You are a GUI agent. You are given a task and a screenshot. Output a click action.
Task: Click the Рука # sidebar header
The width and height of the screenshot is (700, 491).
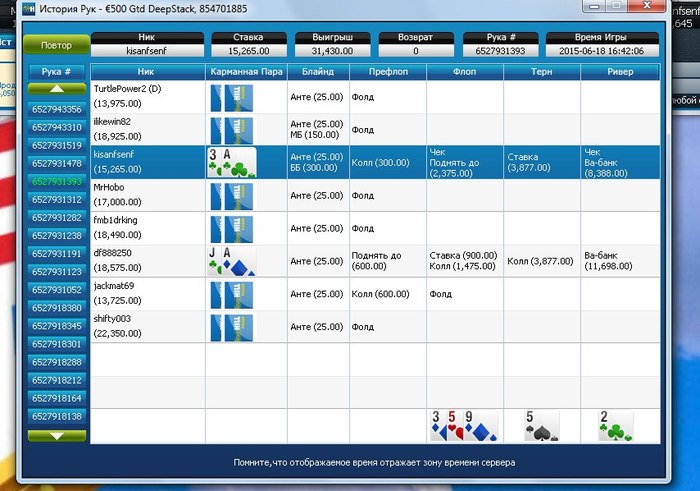tap(57, 72)
